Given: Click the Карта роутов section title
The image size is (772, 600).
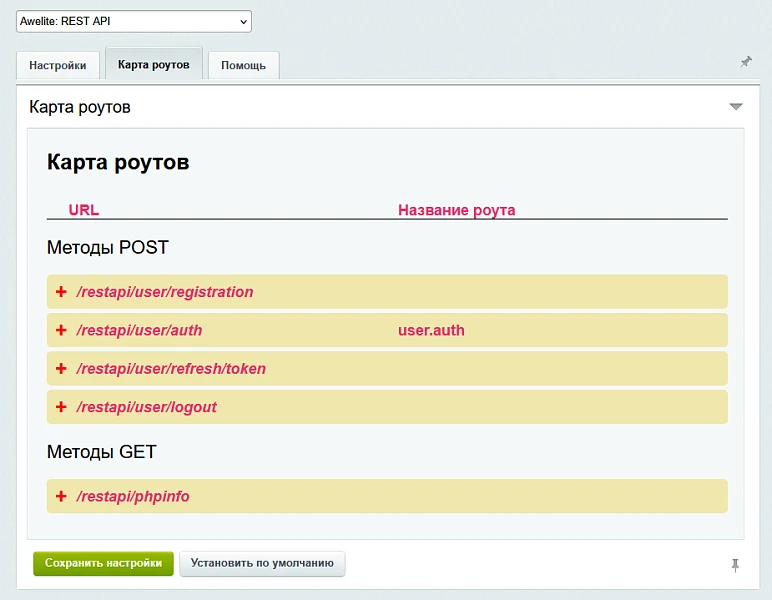Looking at the screenshot, I should click(80, 107).
